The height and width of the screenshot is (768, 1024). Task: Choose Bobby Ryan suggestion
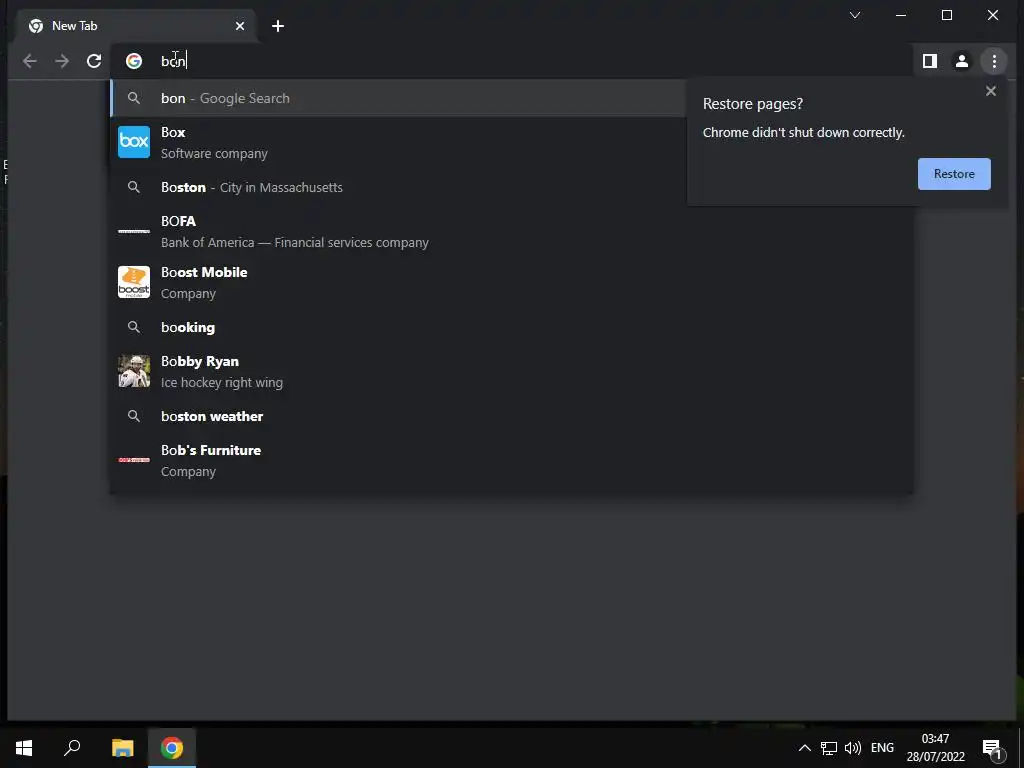pyautogui.click(x=511, y=372)
